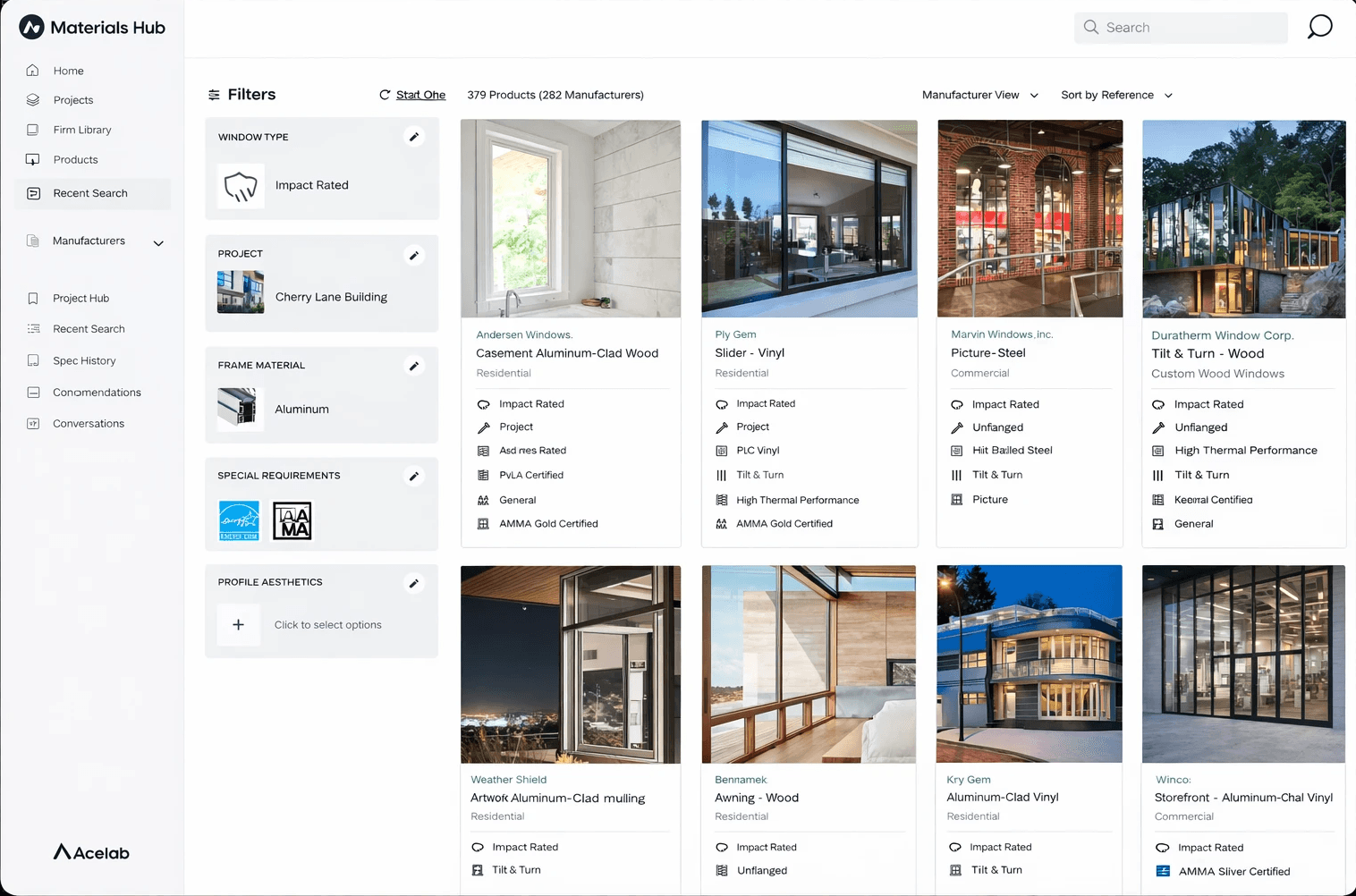Click into the Search field

click(x=1181, y=28)
